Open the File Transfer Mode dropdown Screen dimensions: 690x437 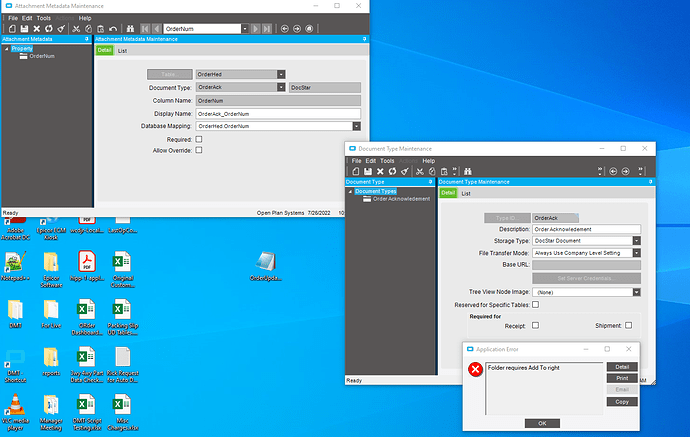click(x=636, y=253)
